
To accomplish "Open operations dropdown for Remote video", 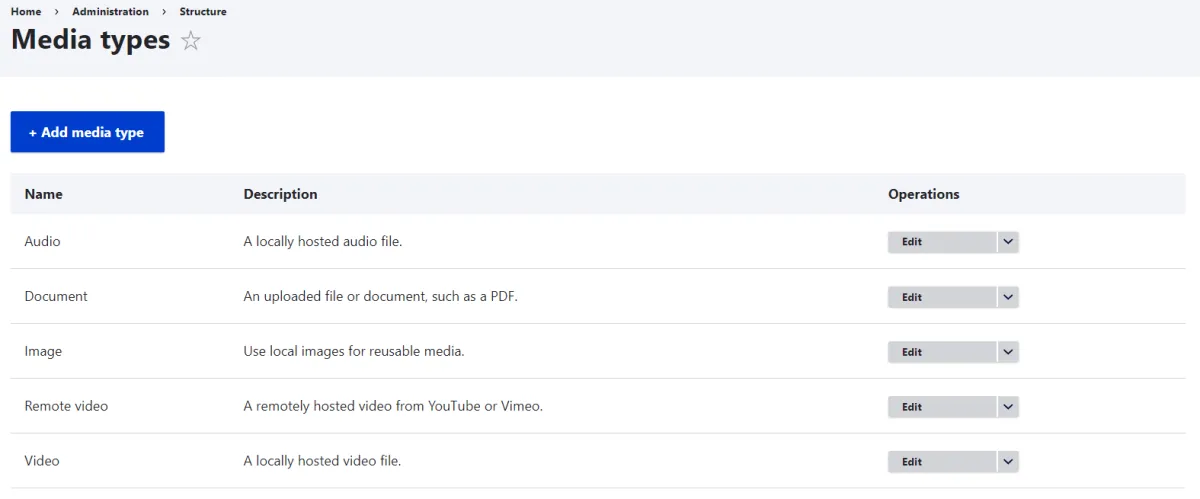I will (x=1008, y=407).
